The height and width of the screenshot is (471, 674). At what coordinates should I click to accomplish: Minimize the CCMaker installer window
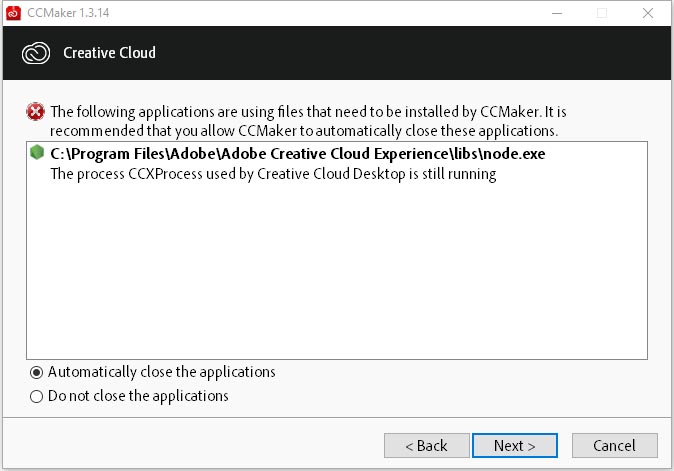pyautogui.click(x=554, y=13)
